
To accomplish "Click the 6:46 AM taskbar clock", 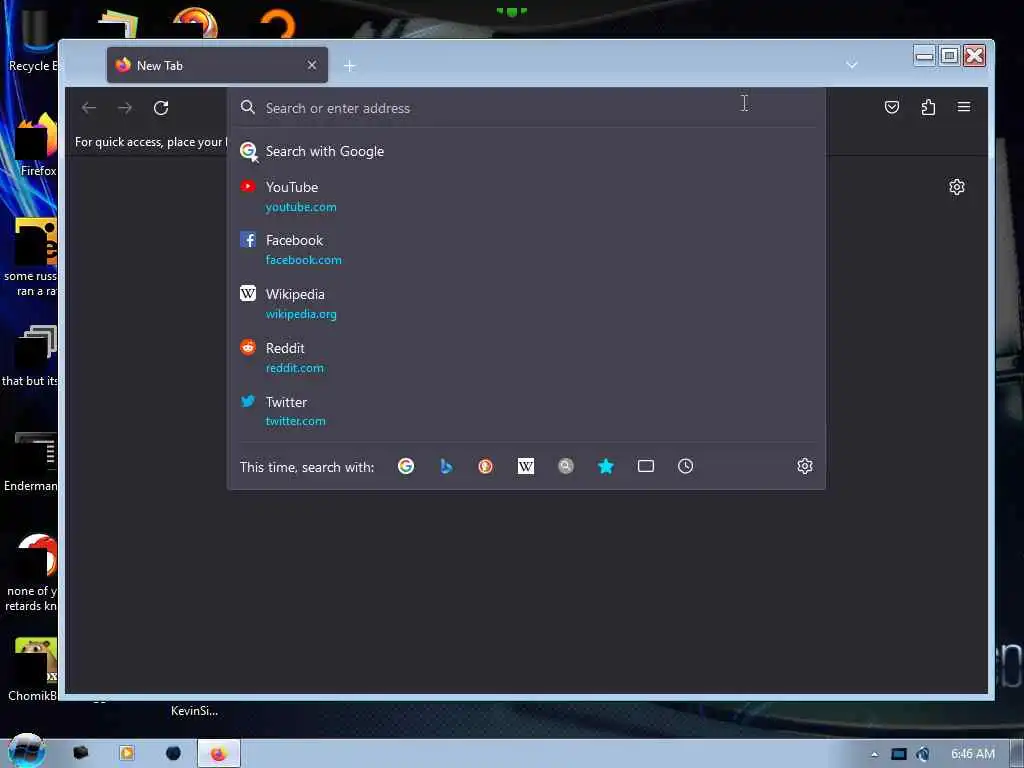I will pyautogui.click(x=973, y=754).
